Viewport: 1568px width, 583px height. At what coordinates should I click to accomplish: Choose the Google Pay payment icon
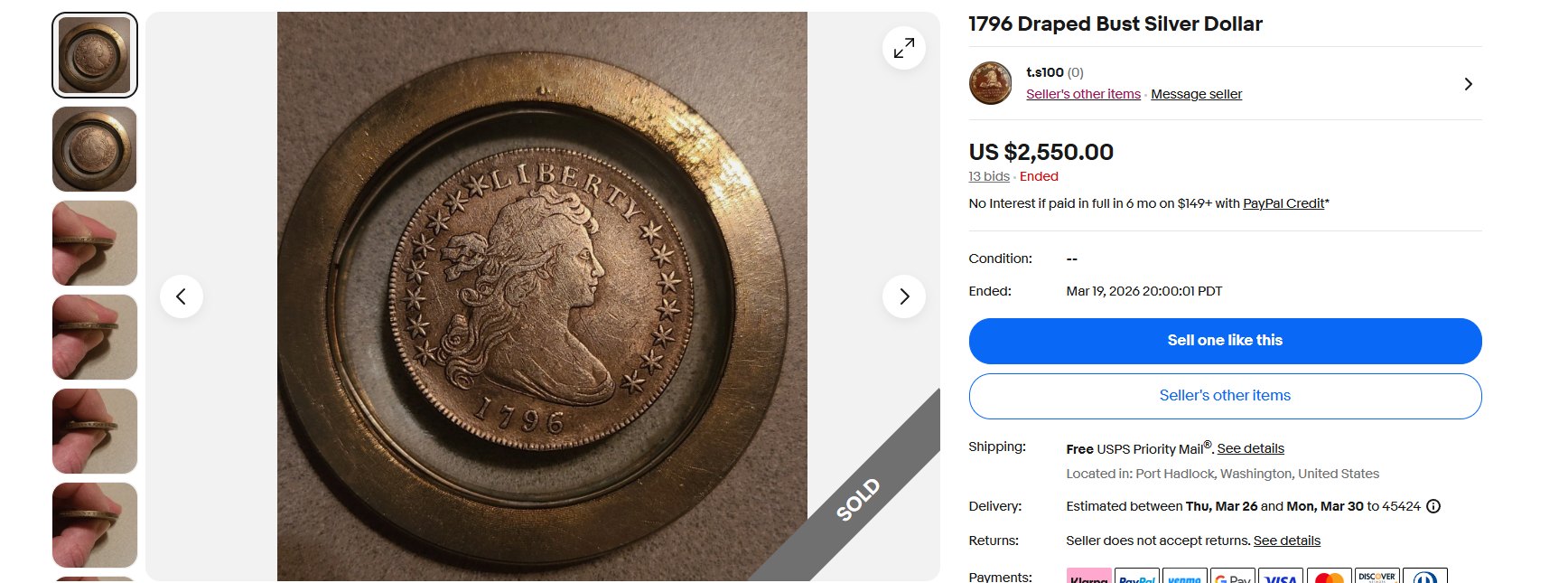(x=1232, y=577)
